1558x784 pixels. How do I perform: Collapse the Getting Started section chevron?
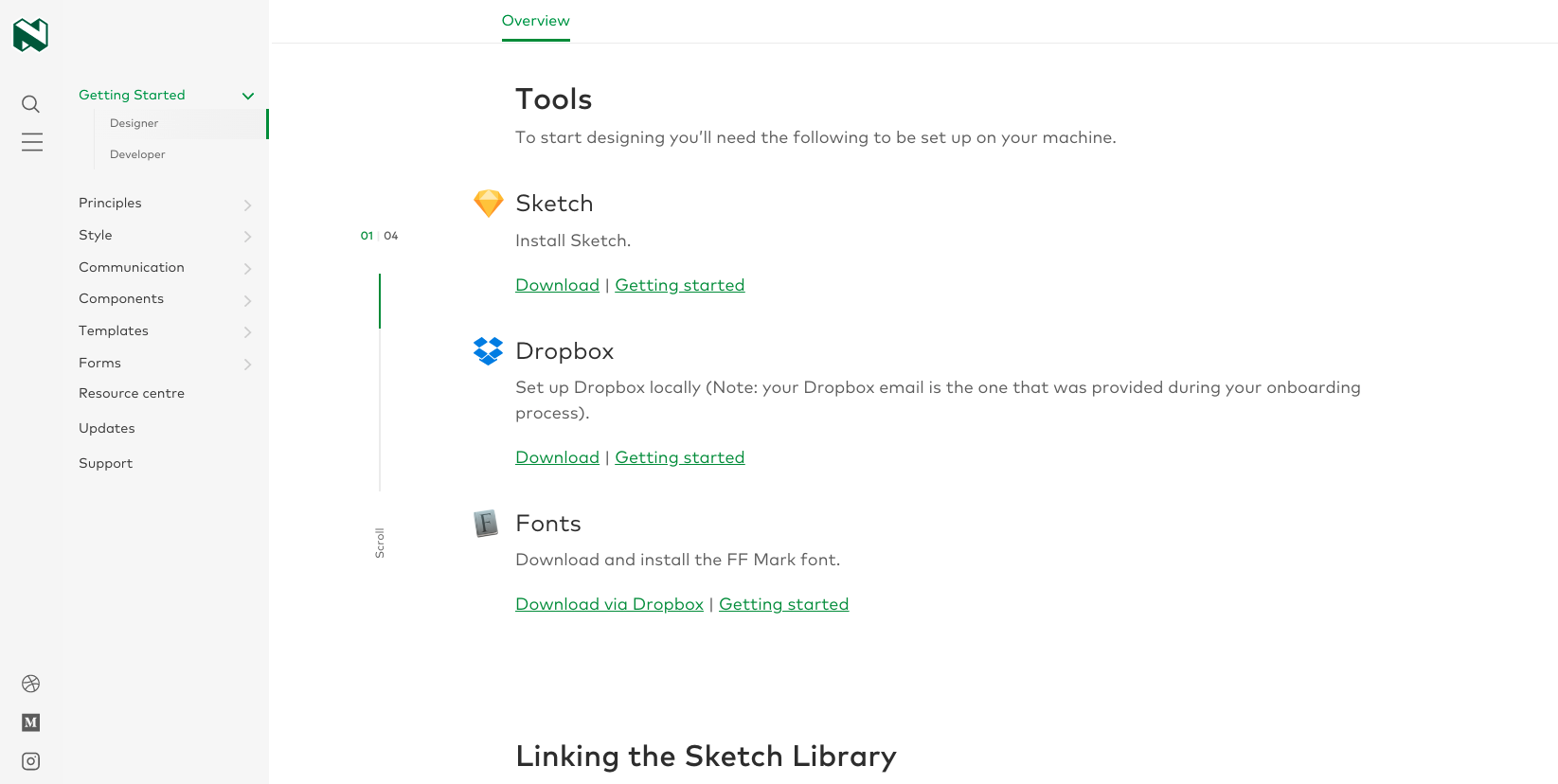(248, 96)
